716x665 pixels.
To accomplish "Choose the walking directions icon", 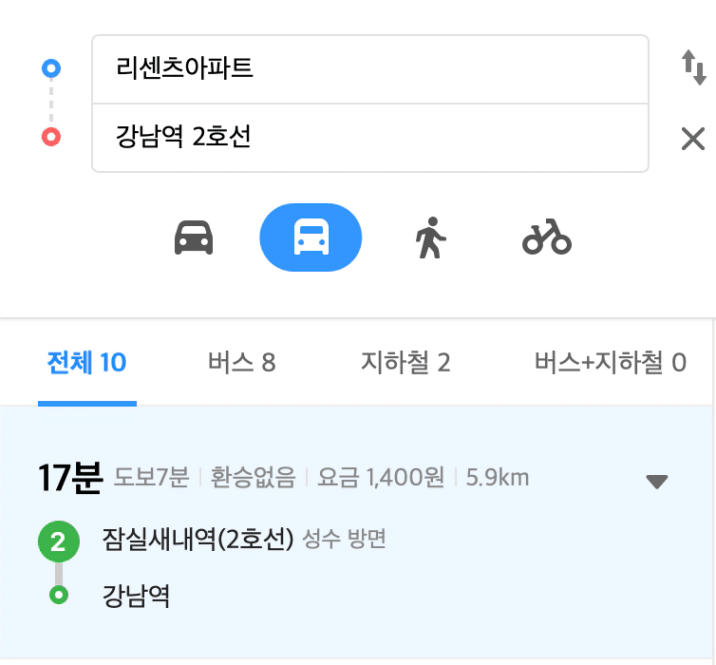I will (430, 238).
